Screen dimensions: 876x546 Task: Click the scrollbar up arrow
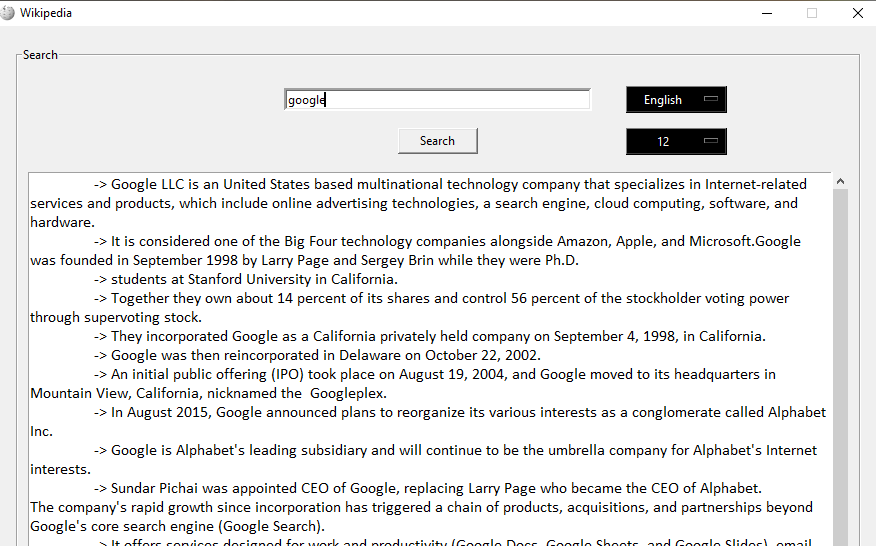[x=840, y=181]
